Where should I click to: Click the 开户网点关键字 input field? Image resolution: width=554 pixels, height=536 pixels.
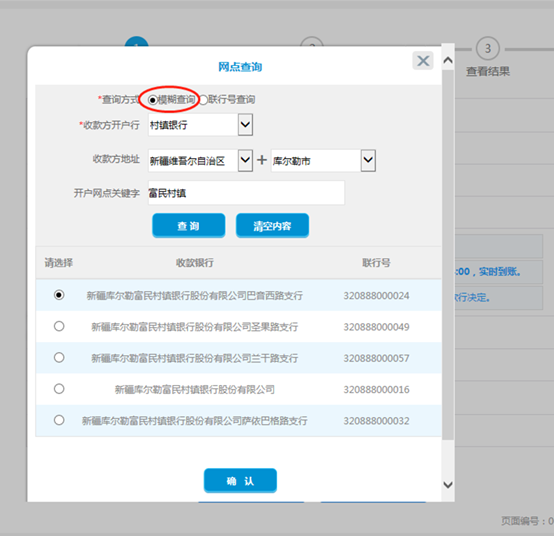click(x=246, y=193)
